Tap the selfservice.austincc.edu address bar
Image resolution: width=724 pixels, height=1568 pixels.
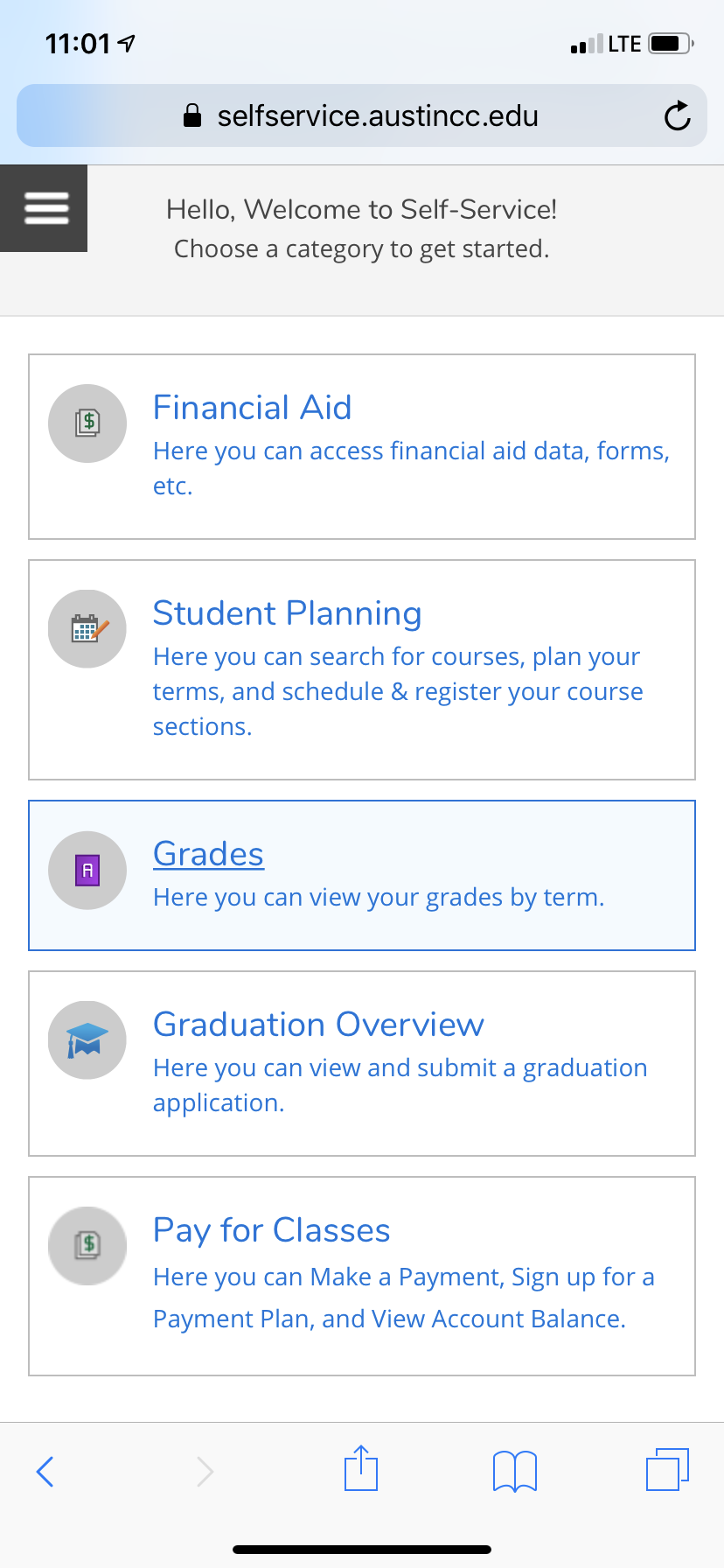(x=362, y=115)
